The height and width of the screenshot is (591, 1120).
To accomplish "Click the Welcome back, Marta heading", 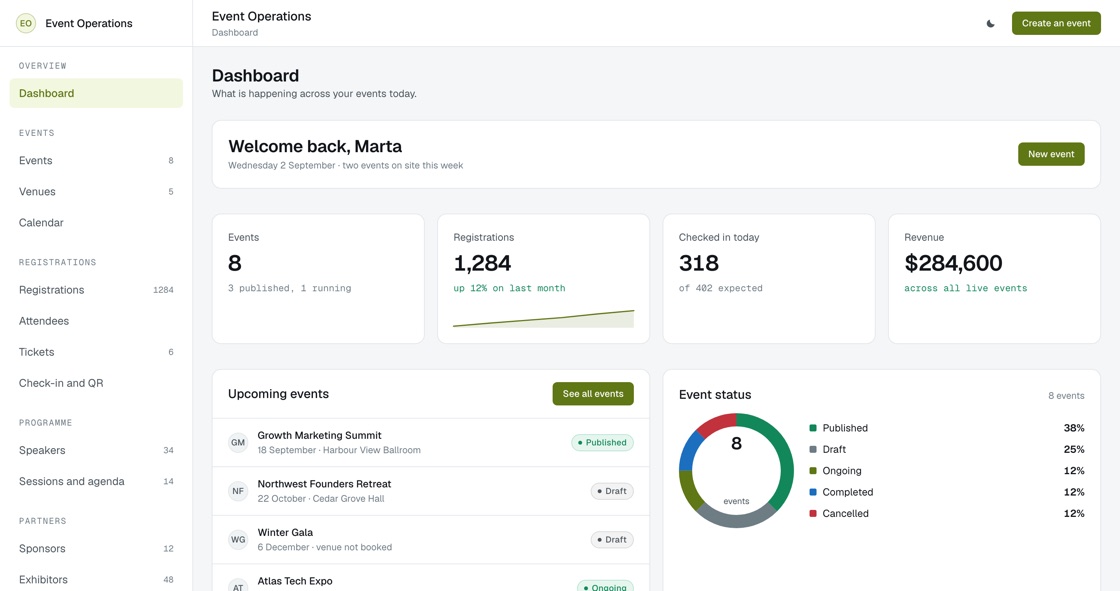I will pyautogui.click(x=315, y=146).
